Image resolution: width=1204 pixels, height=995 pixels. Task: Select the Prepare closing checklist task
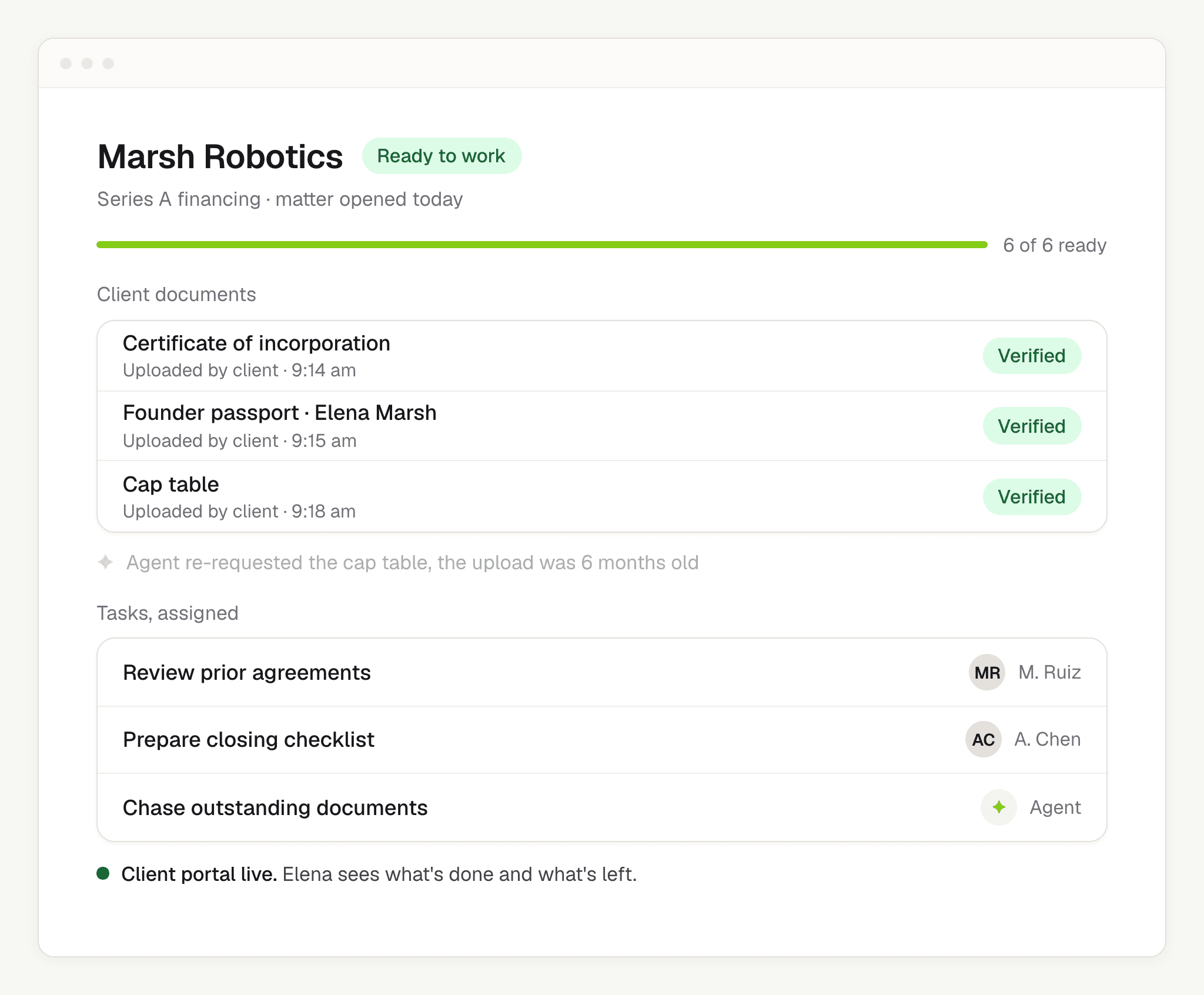(x=602, y=739)
